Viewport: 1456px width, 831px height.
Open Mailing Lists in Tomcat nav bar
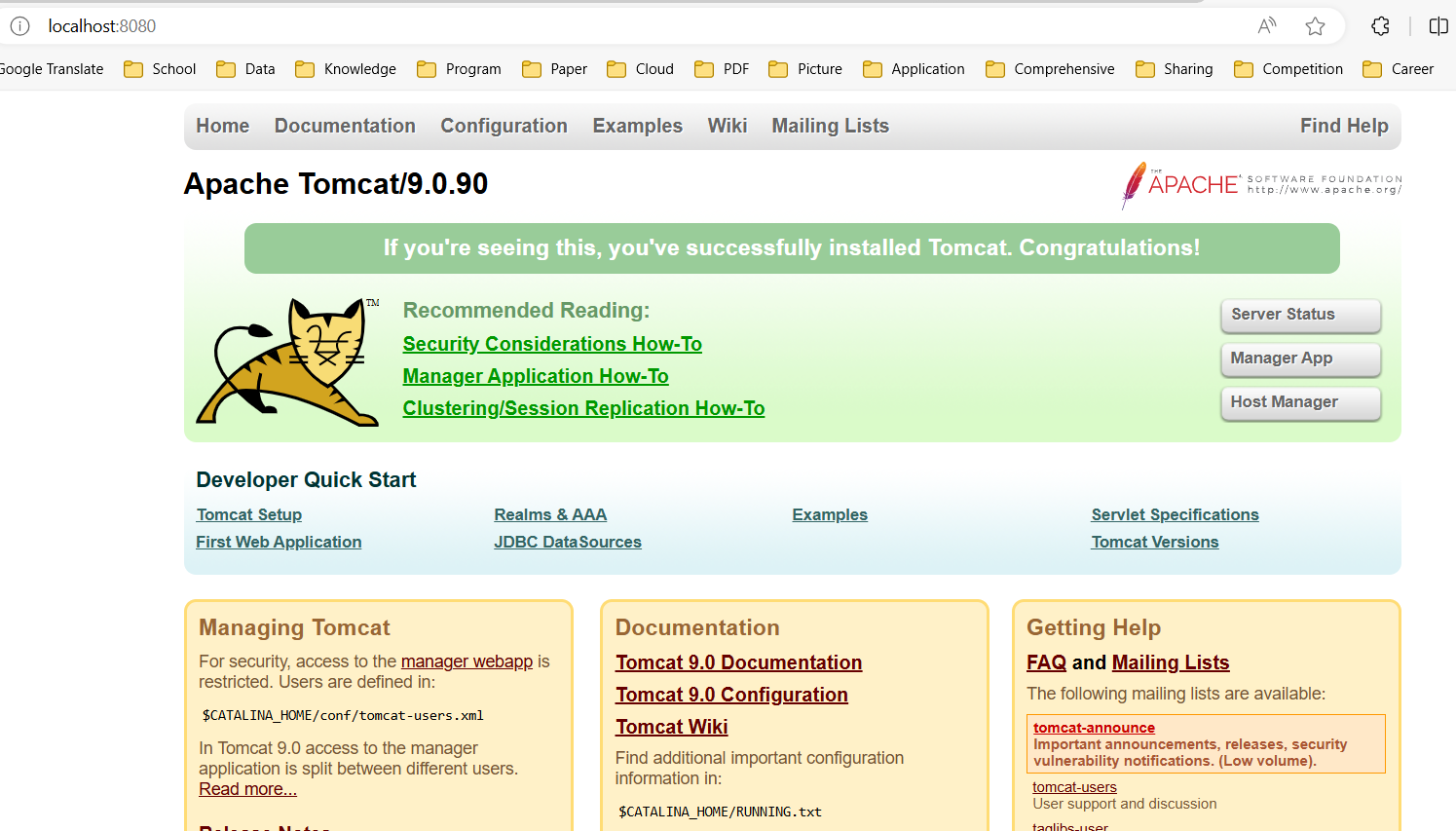click(831, 126)
